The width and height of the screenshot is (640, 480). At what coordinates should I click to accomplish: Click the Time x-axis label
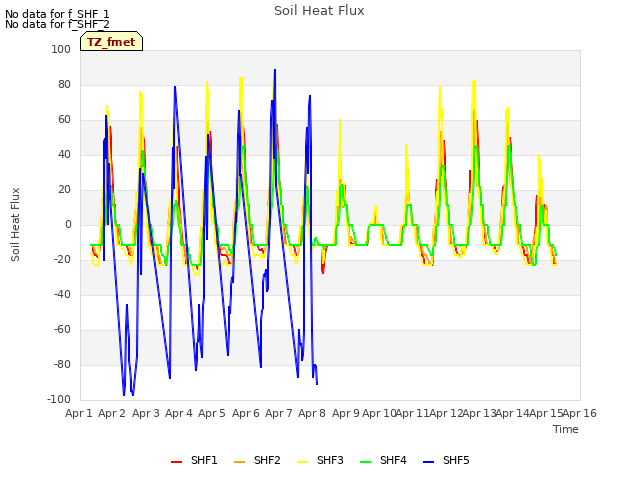point(566,429)
